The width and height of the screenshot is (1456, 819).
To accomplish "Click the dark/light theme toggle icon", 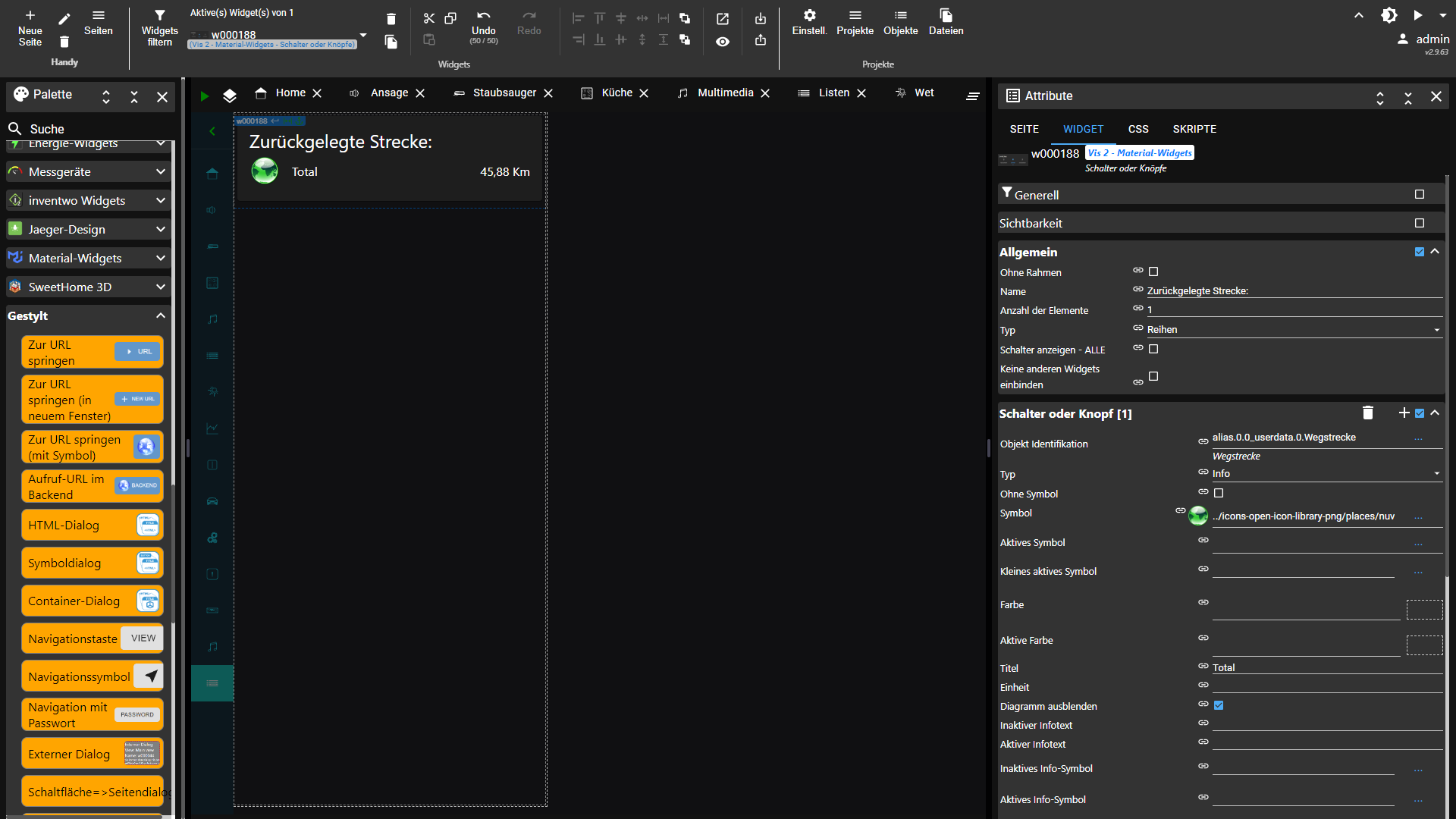I will tap(1389, 15).
